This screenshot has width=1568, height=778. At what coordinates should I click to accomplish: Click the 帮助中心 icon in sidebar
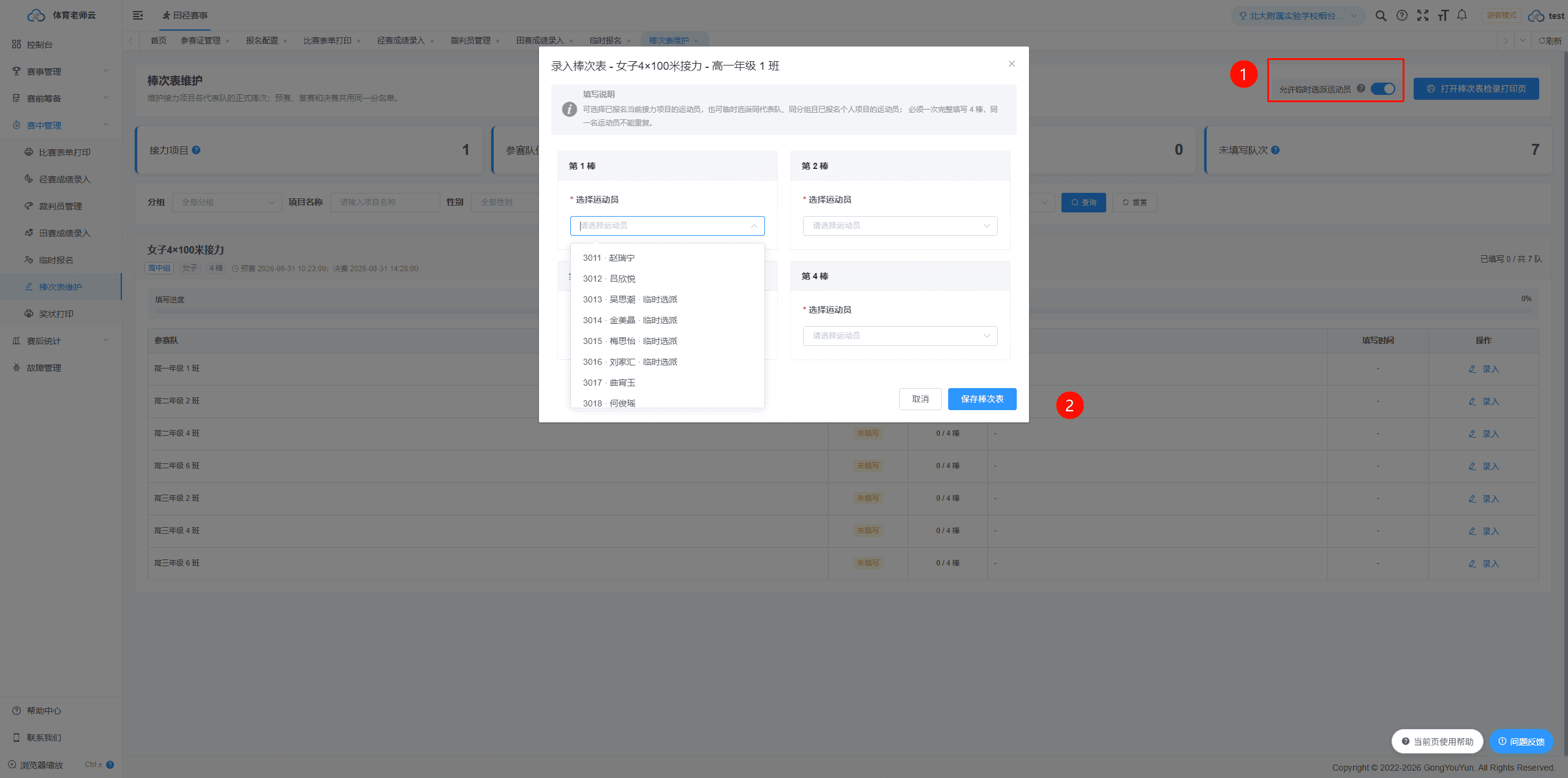[17, 711]
